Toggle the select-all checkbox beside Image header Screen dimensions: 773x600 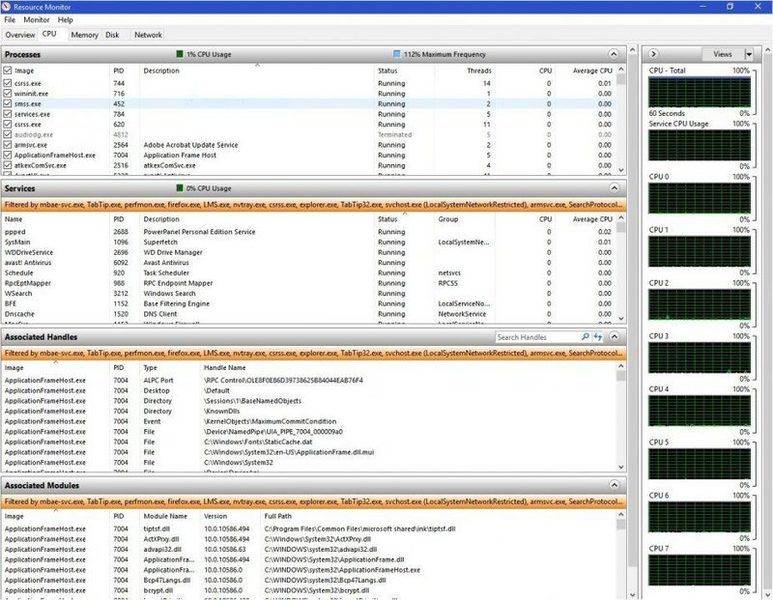point(7,71)
